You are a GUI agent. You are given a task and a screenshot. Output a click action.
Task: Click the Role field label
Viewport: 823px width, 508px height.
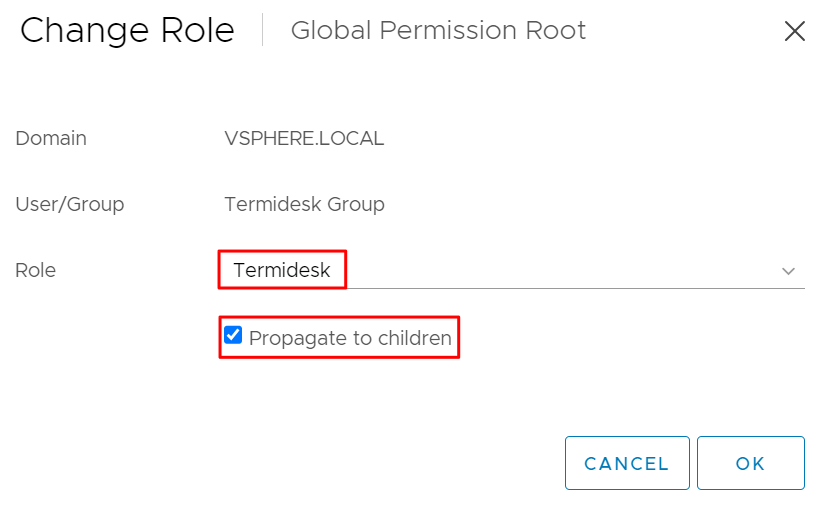pyautogui.click(x=36, y=270)
